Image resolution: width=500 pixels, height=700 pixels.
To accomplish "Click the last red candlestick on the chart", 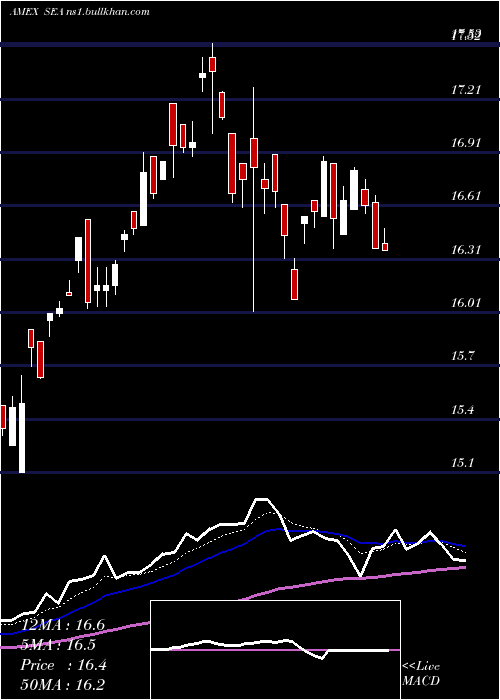I will click(x=385, y=247).
